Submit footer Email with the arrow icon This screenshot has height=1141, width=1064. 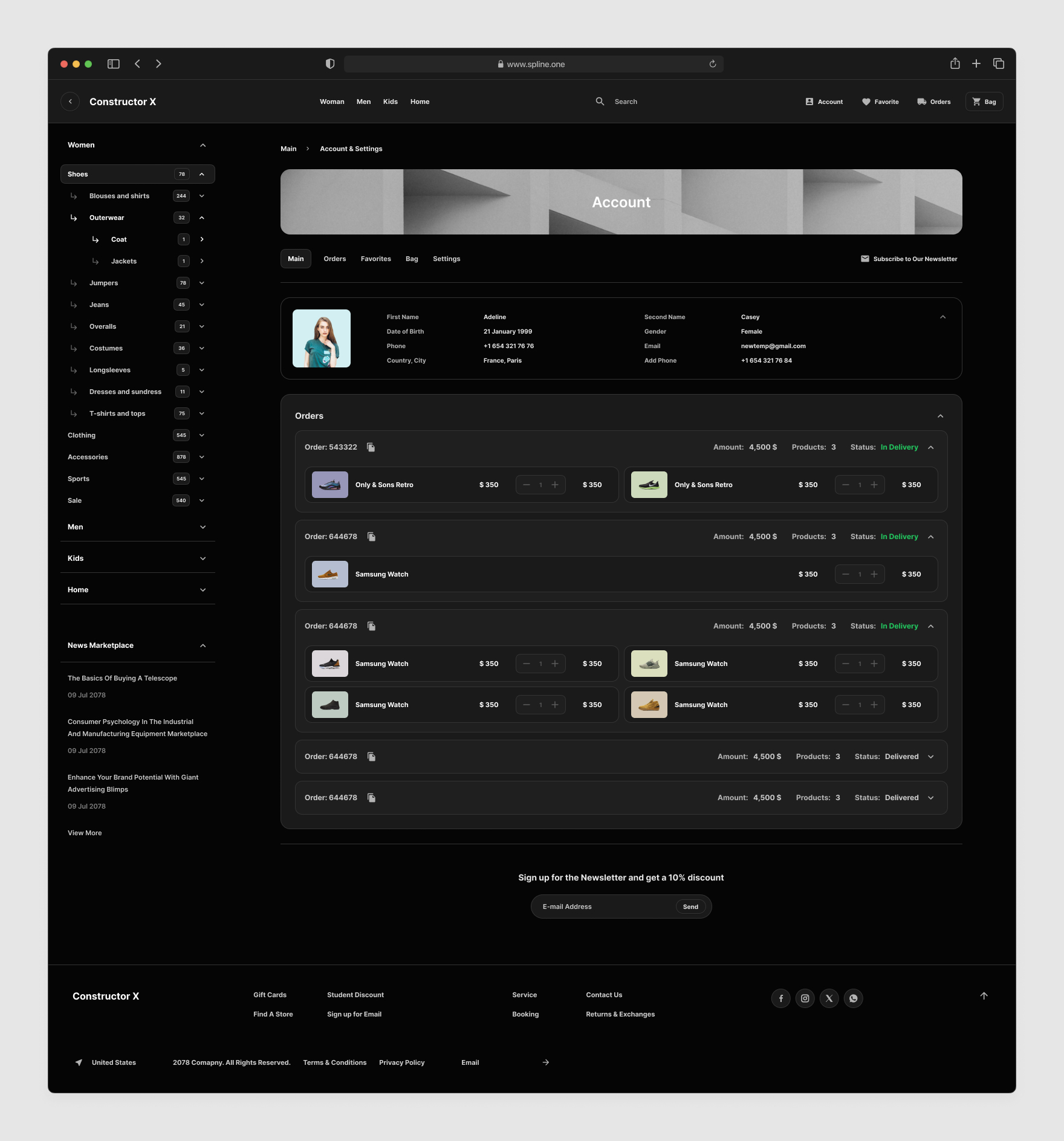coord(546,1062)
